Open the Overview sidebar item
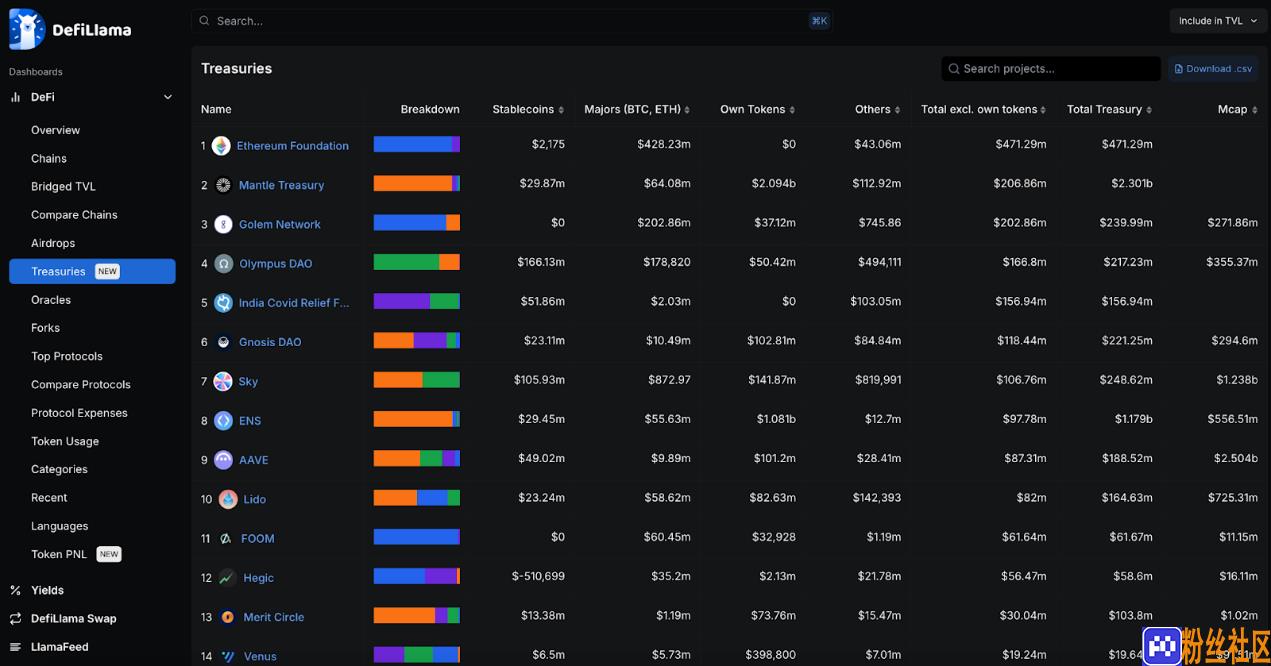1271x666 pixels. [x=55, y=130]
